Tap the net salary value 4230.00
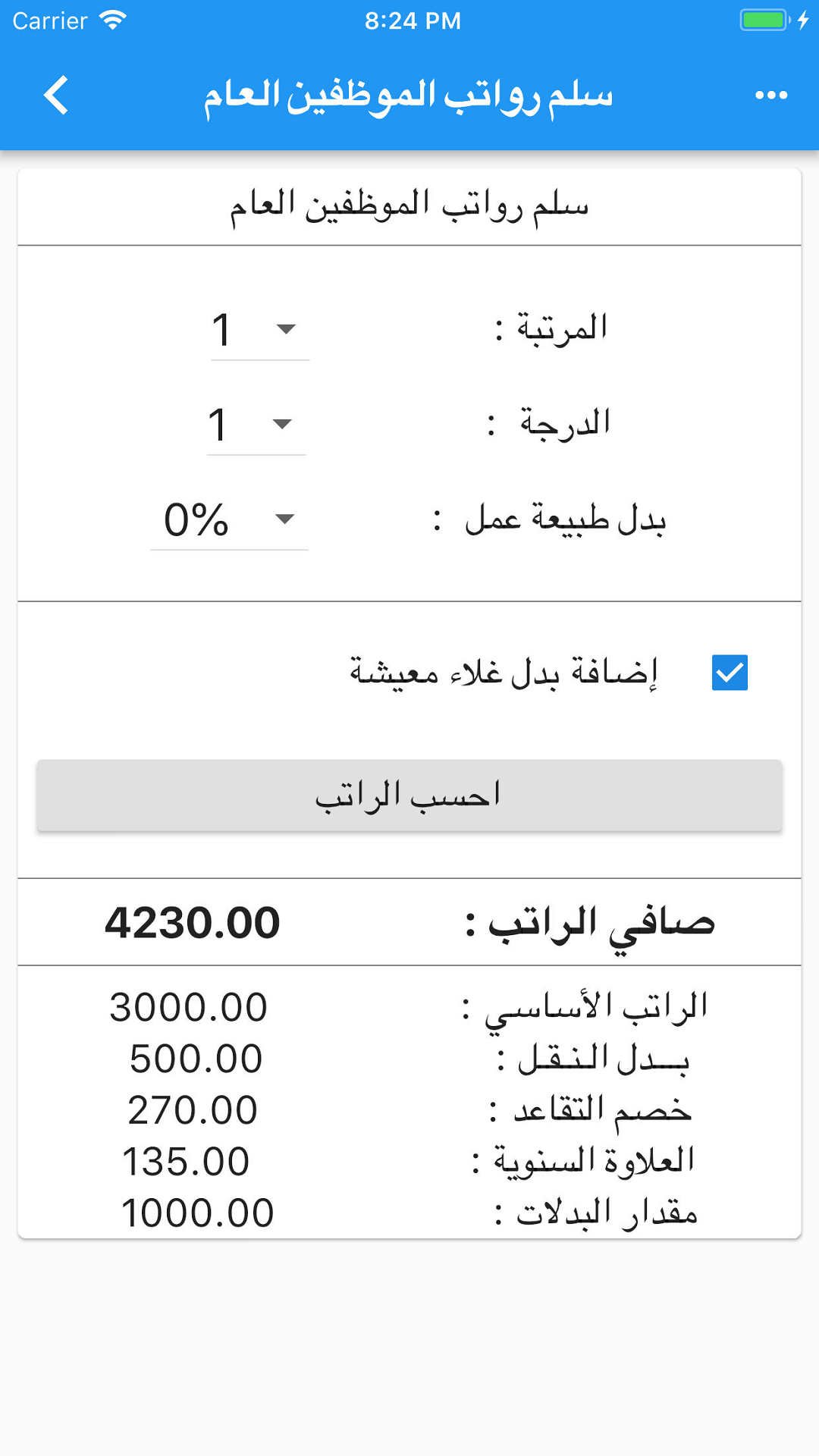This screenshot has height=1456, width=819. (x=193, y=923)
